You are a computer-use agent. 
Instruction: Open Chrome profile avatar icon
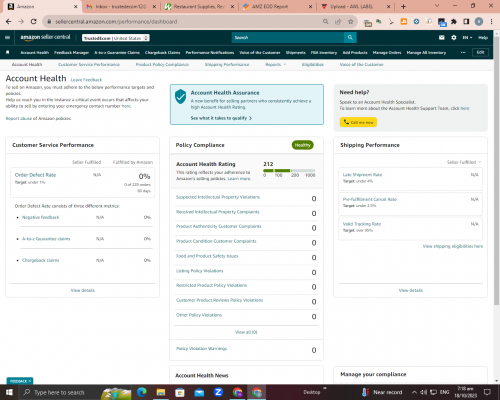[479, 22]
